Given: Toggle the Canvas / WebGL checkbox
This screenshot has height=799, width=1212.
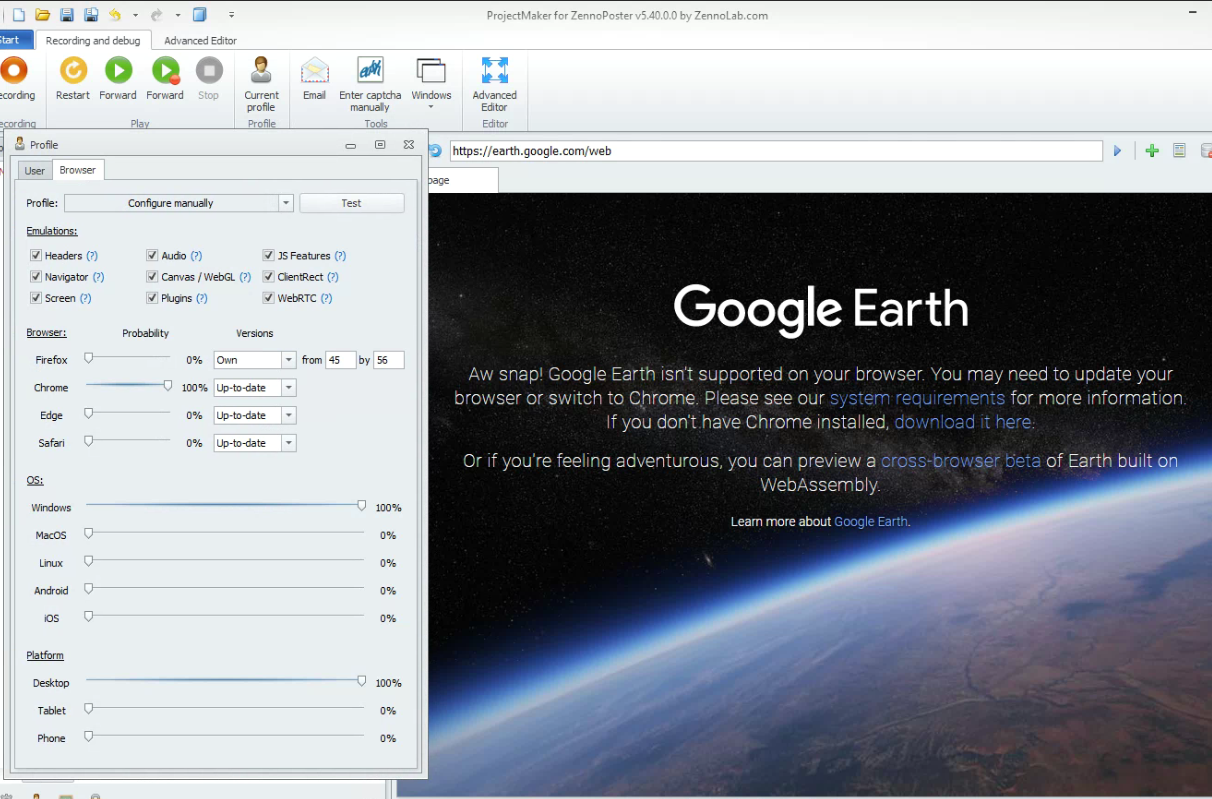Looking at the screenshot, I should (152, 277).
